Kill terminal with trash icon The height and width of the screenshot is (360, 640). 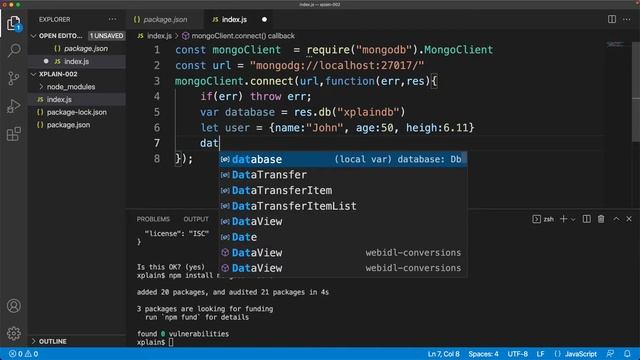coord(601,219)
